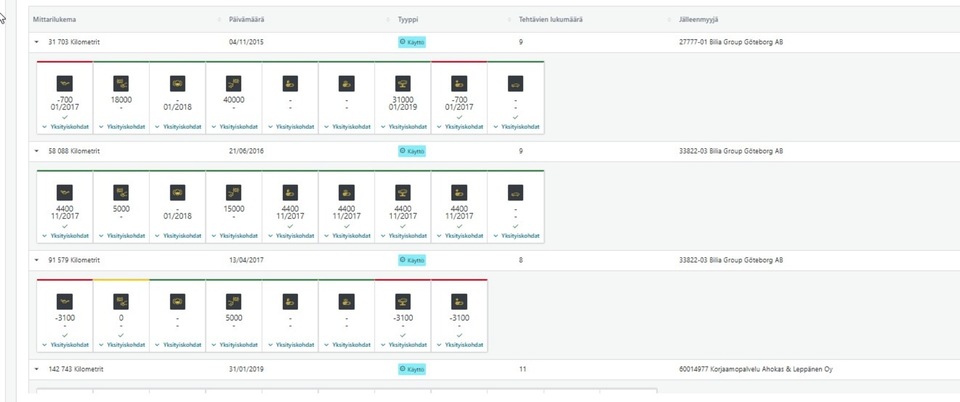Click the Käyttö badge in the 04/11/2015 row

point(412,43)
